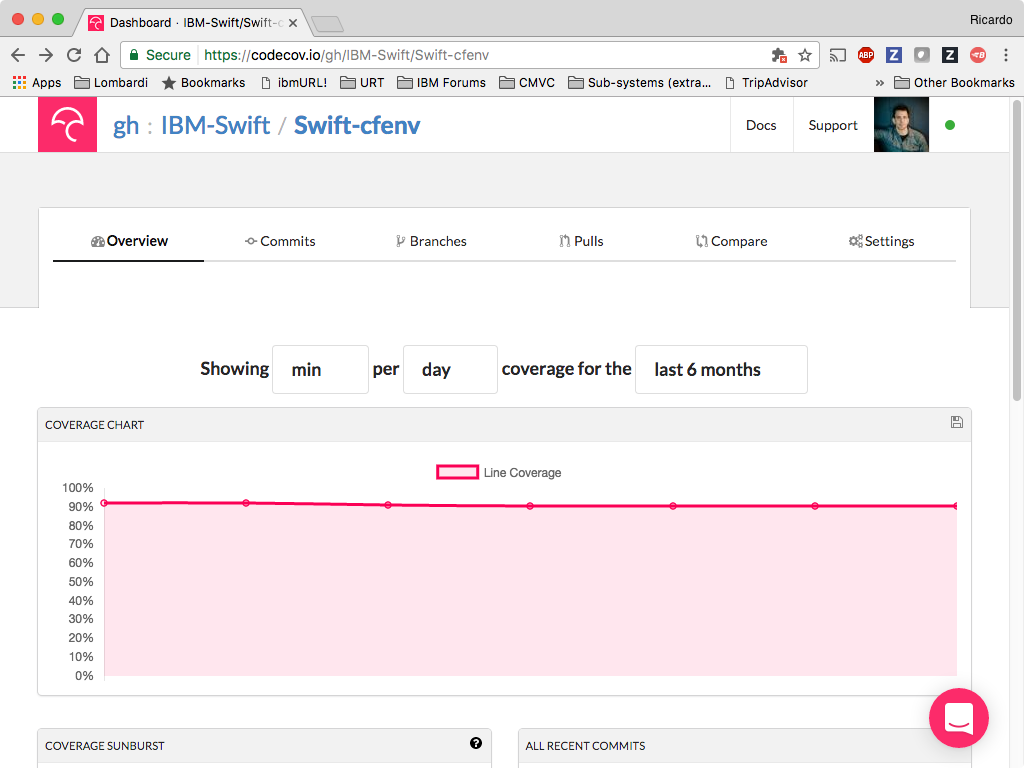Click the Codecov umbrella logo
This screenshot has width=1024, height=768.
coord(67,125)
